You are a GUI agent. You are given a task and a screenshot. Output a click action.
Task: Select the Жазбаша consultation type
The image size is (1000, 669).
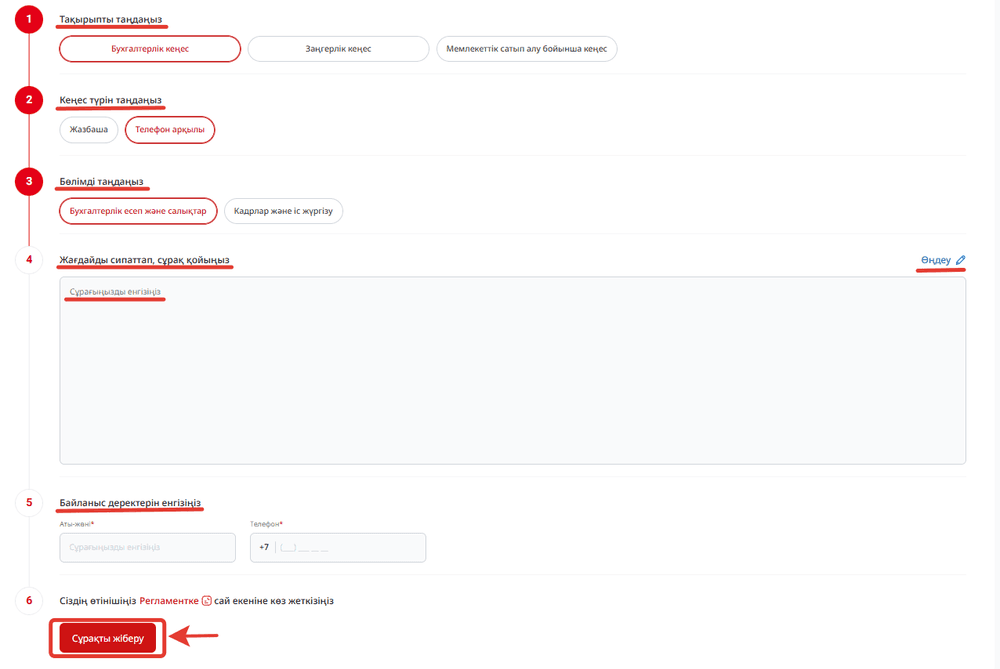coord(89,130)
